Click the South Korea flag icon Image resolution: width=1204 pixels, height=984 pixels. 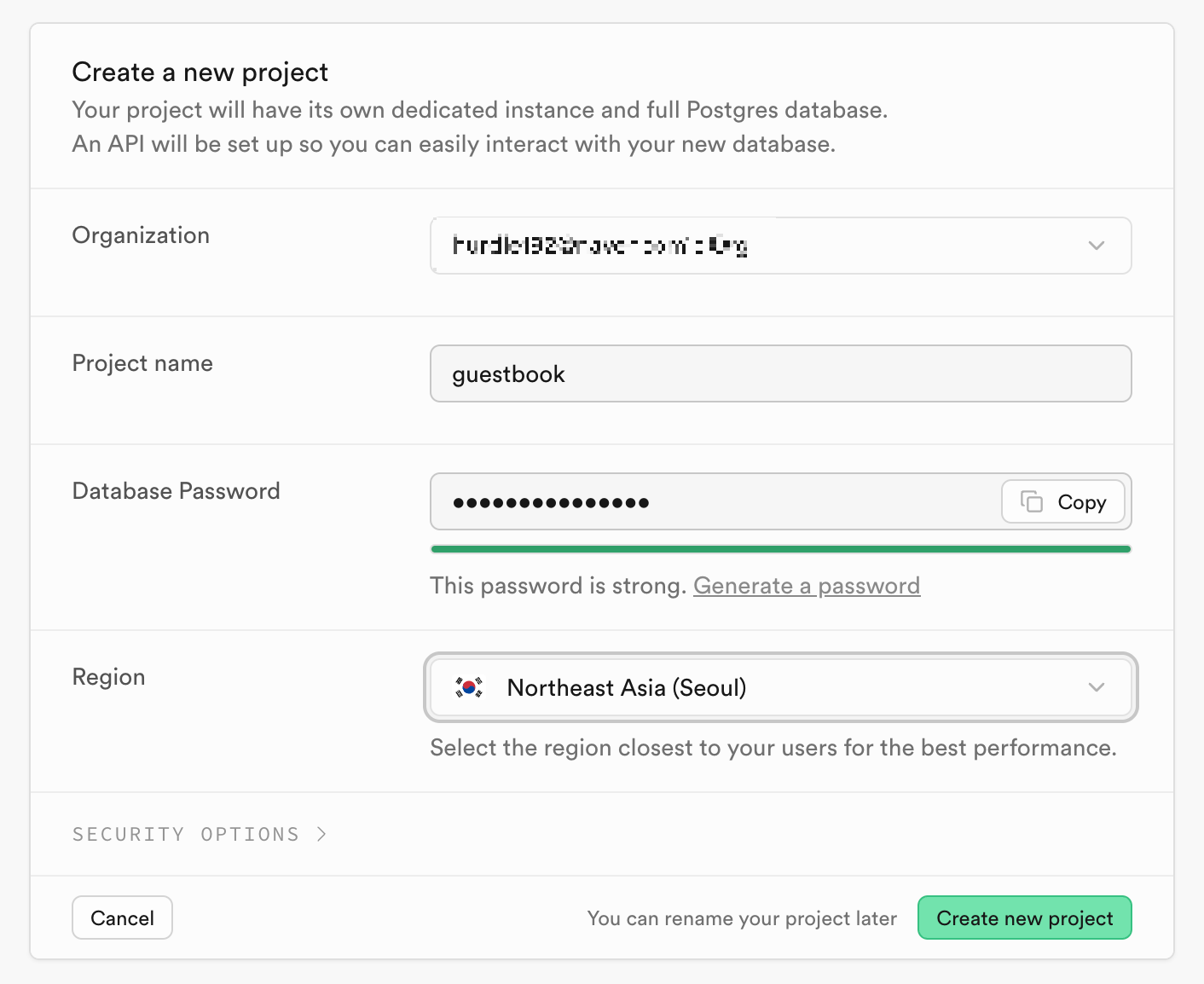[469, 687]
